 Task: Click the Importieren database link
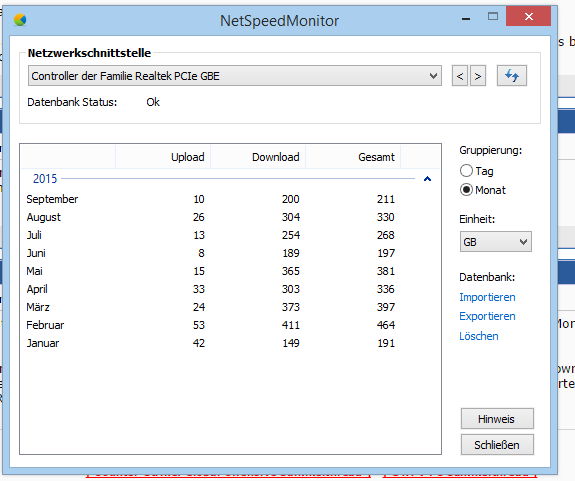pyautogui.click(x=487, y=297)
